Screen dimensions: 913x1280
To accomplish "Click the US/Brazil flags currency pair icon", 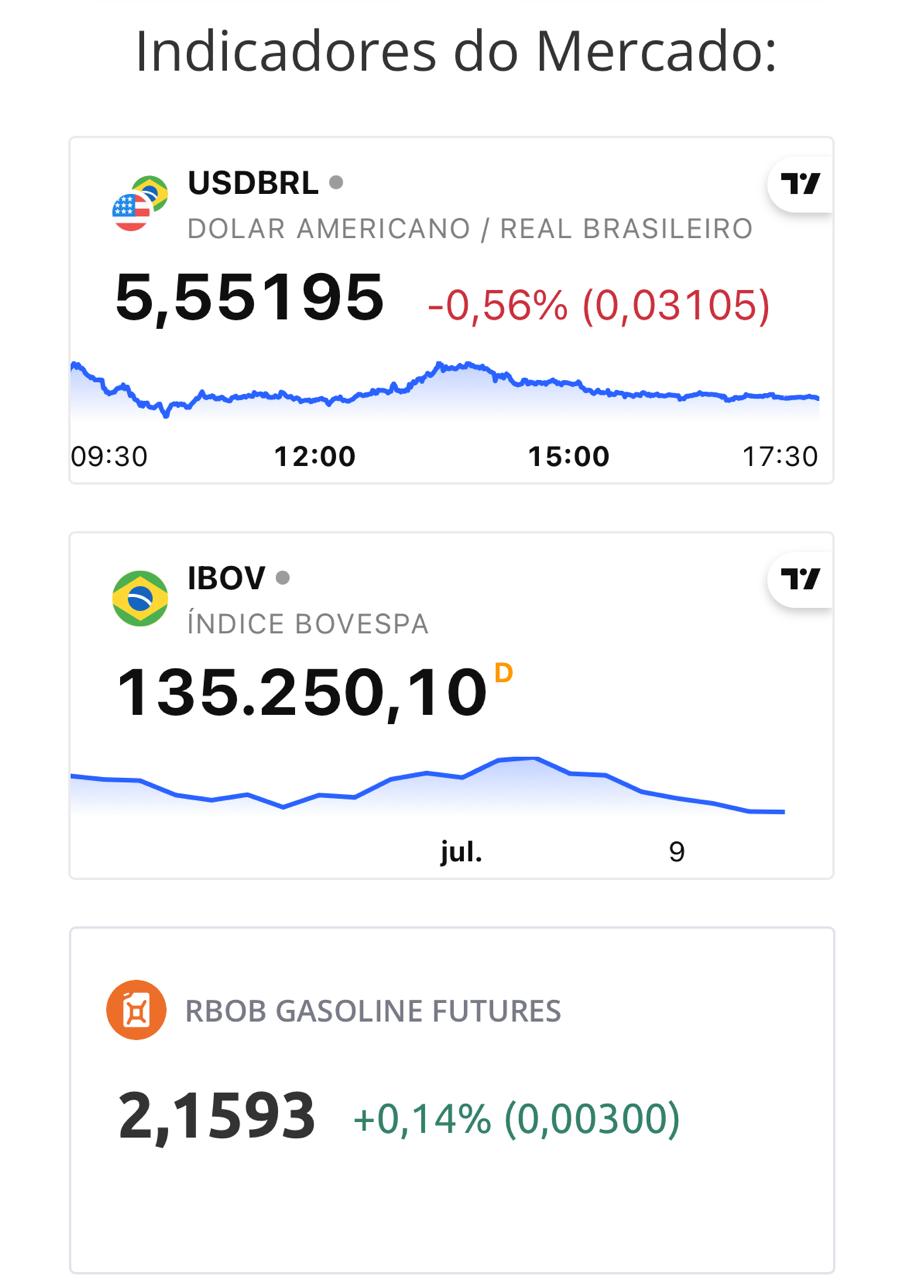I will [139, 204].
